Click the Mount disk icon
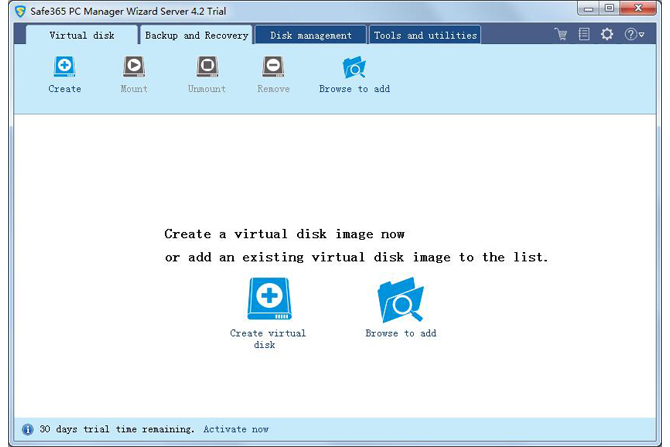670x447 pixels. (x=133, y=67)
